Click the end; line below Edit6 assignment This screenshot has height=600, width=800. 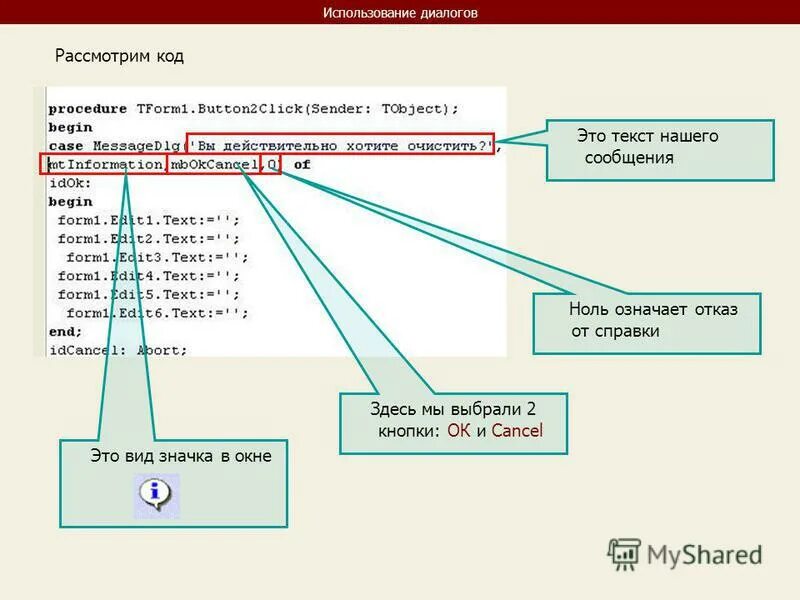click(x=64, y=330)
